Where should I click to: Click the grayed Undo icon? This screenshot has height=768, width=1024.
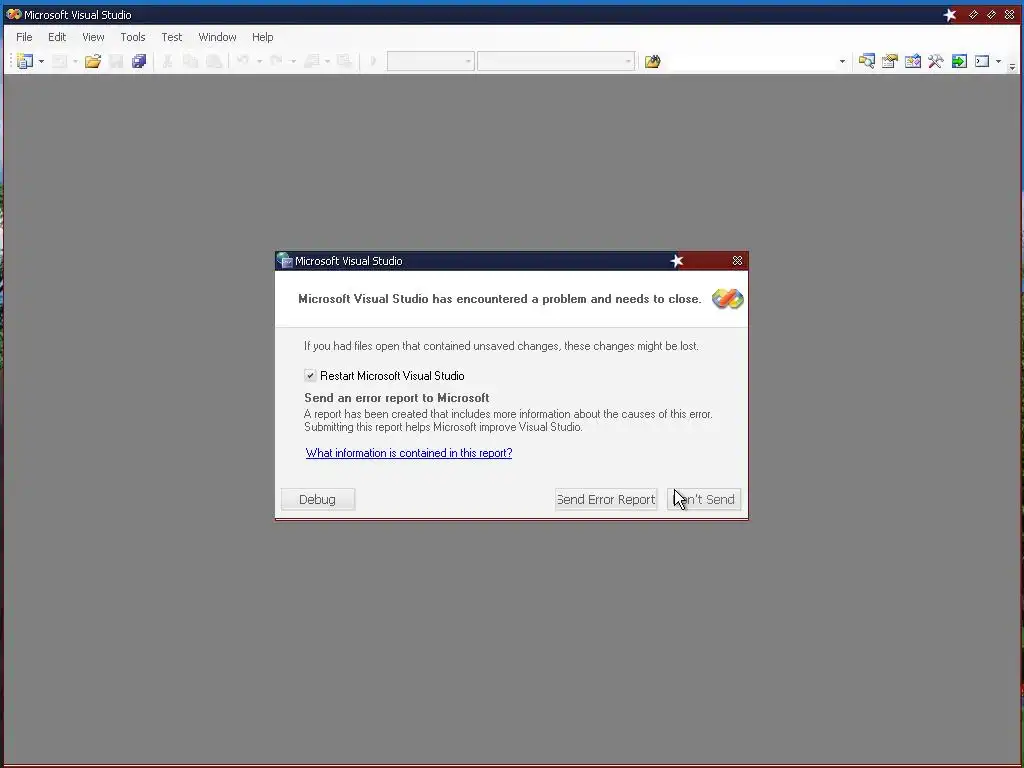click(243, 61)
